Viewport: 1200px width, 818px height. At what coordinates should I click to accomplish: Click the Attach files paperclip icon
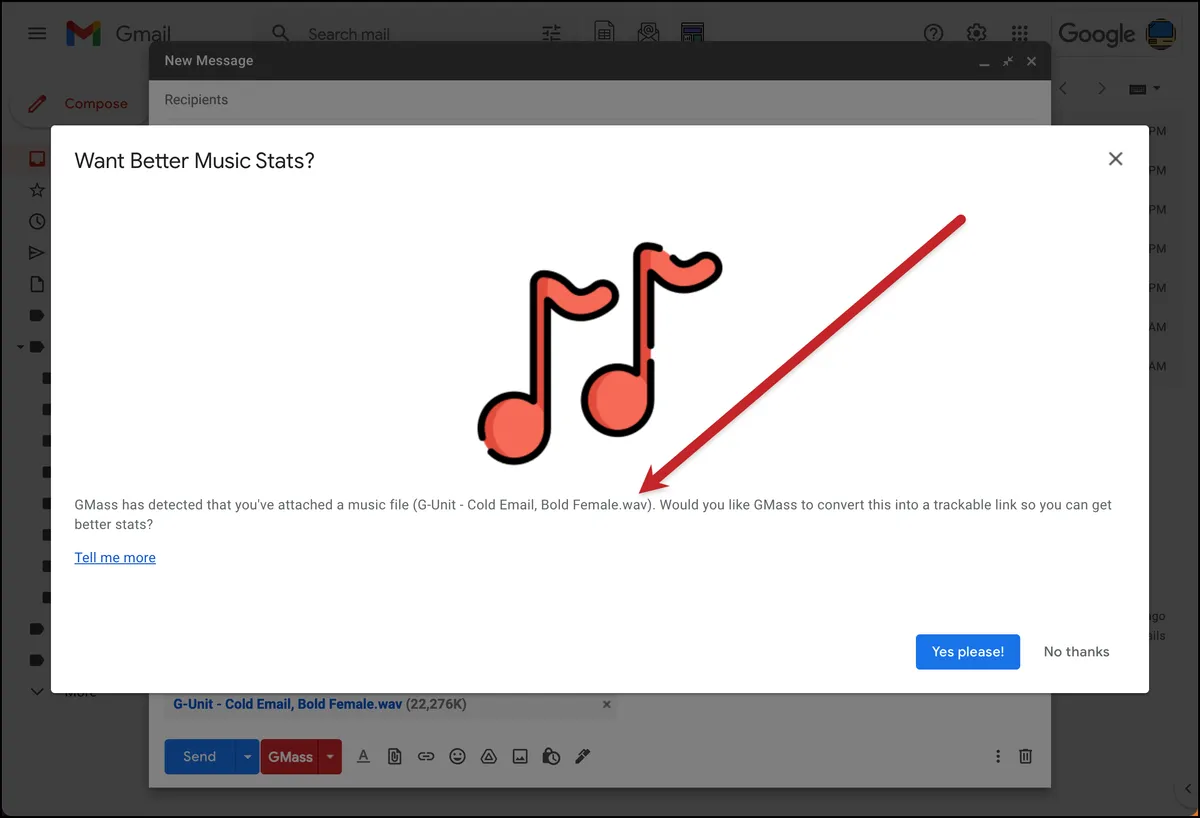pos(395,757)
